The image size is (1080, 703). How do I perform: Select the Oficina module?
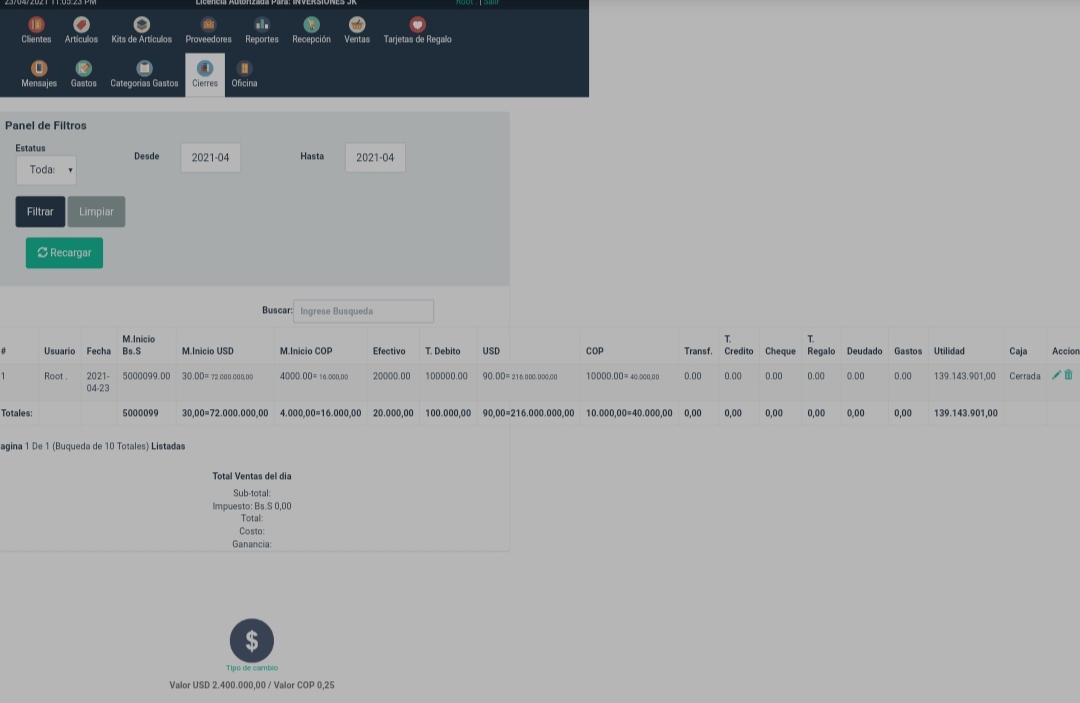[x=244, y=70]
